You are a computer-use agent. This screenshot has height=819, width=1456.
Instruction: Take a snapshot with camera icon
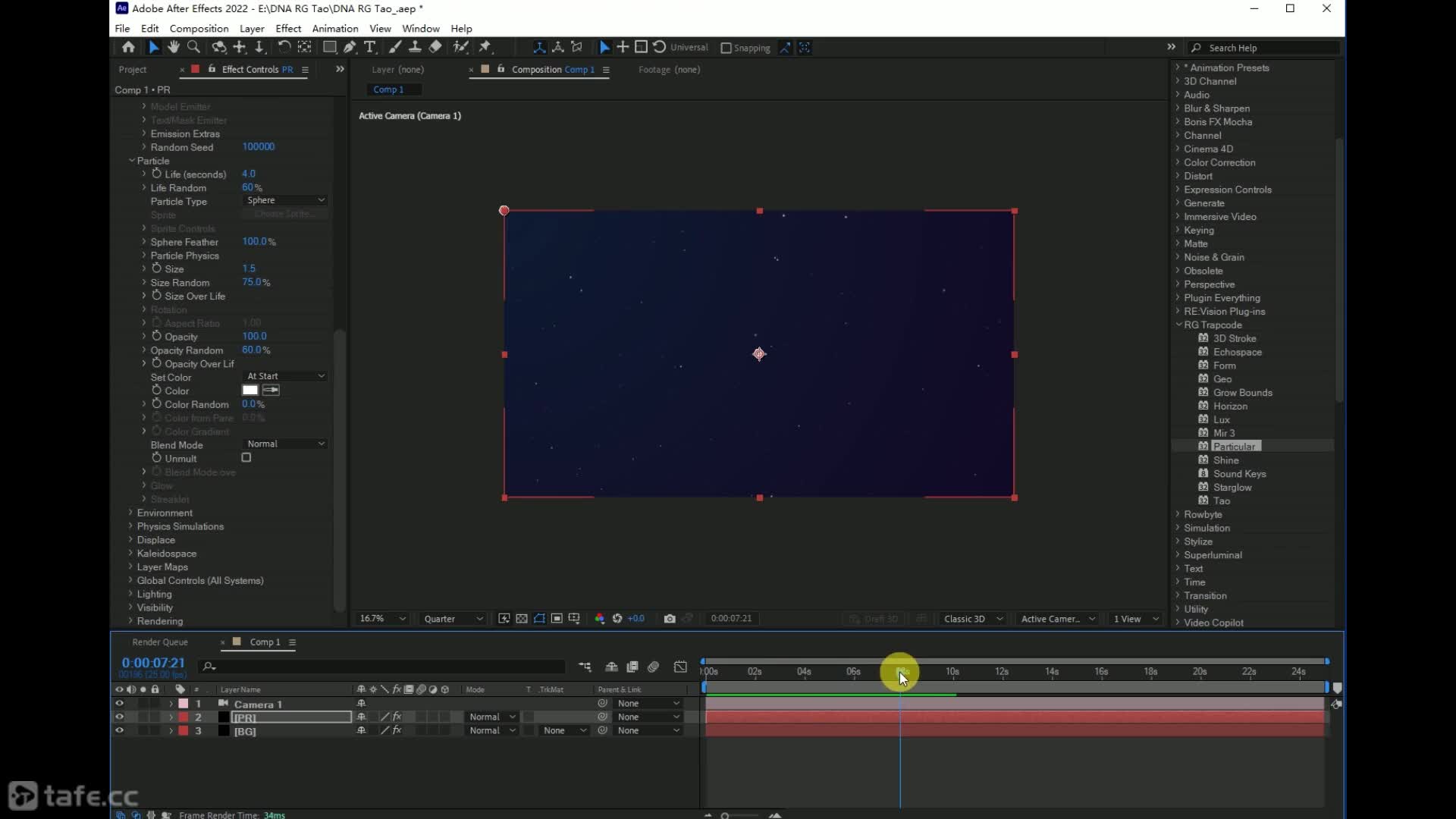tap(670, 619)
